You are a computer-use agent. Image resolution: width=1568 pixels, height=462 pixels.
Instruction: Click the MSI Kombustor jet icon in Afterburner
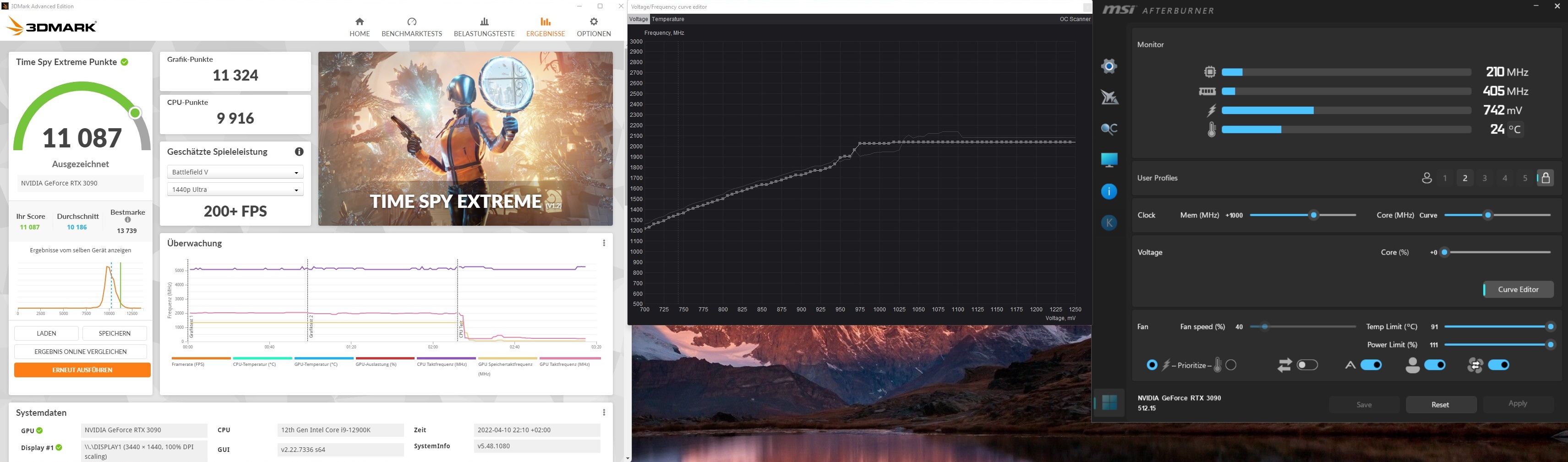(1109, 98)
